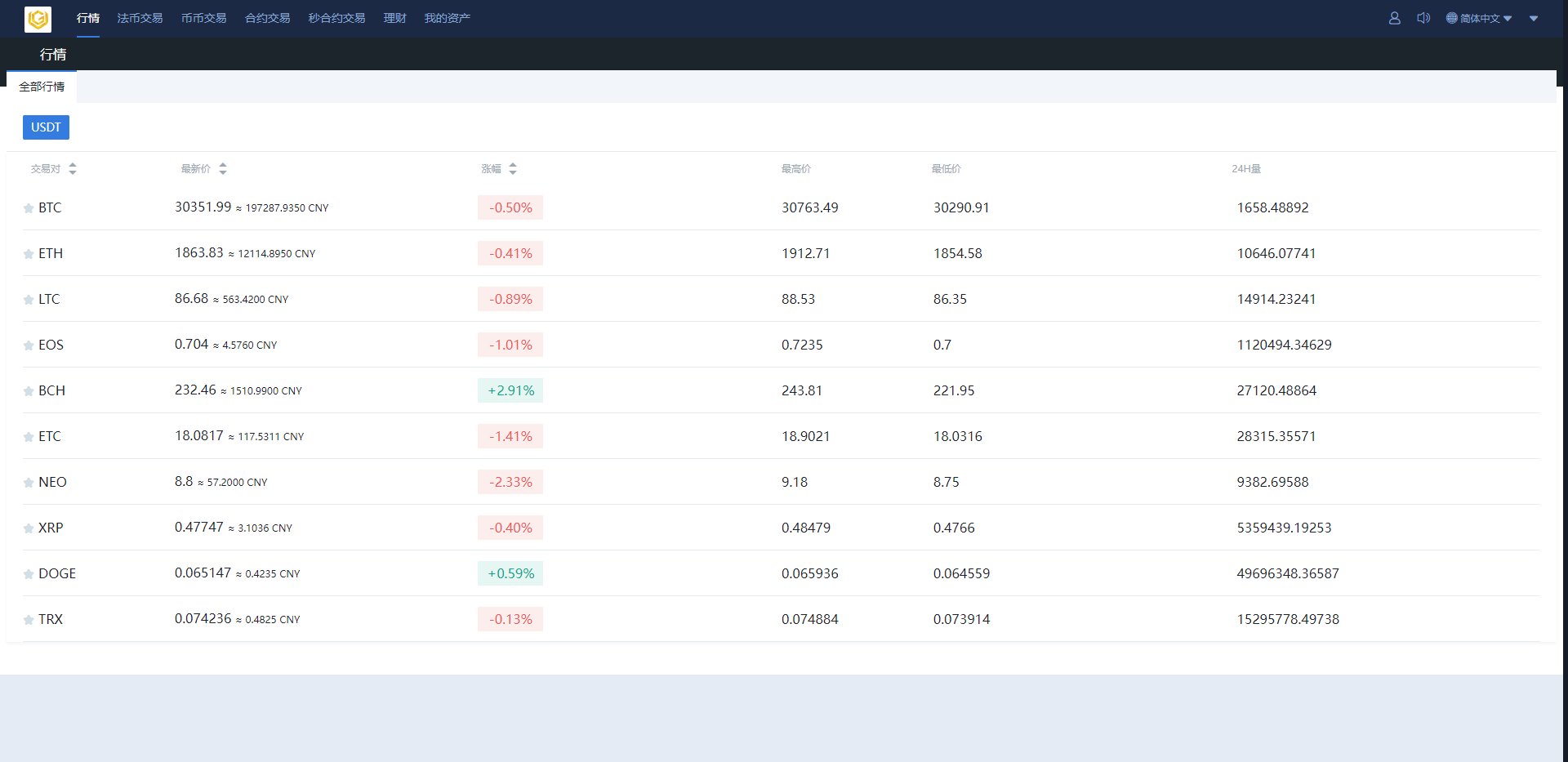
Task: Click the ETH low 1854.58
Action: (x=958, y=253)
